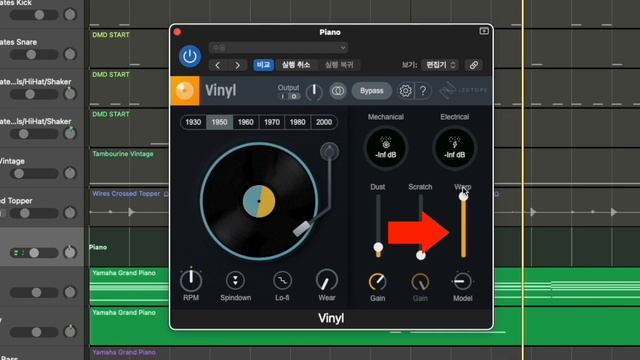640x360 pixels.
Task: Open the 편집기 view dropdown
Action: (x=440, y=65)
